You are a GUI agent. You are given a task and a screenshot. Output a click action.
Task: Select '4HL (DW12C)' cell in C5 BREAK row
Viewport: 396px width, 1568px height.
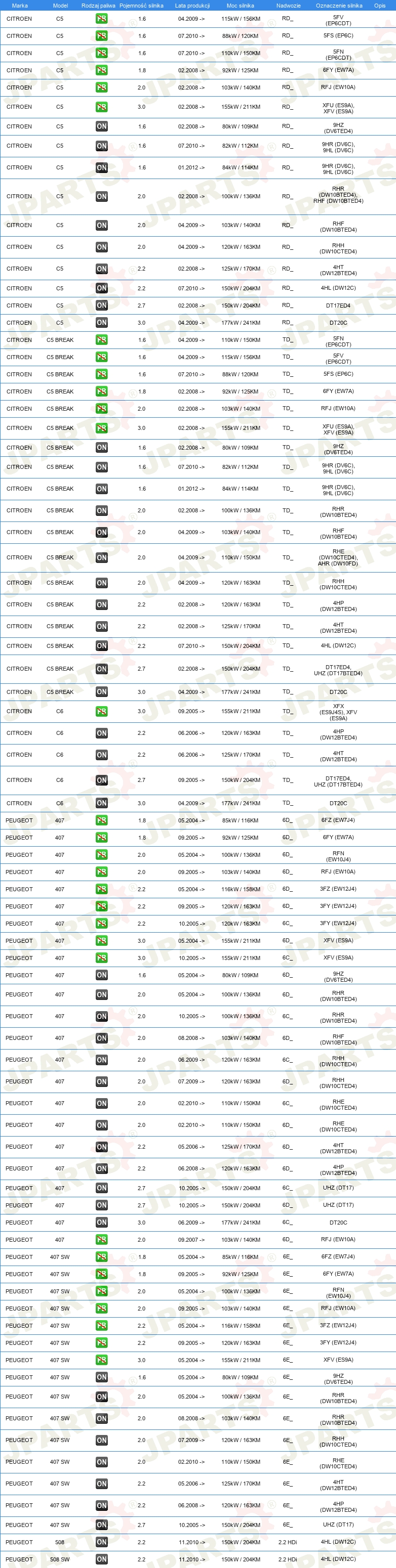tap(338, 646)
